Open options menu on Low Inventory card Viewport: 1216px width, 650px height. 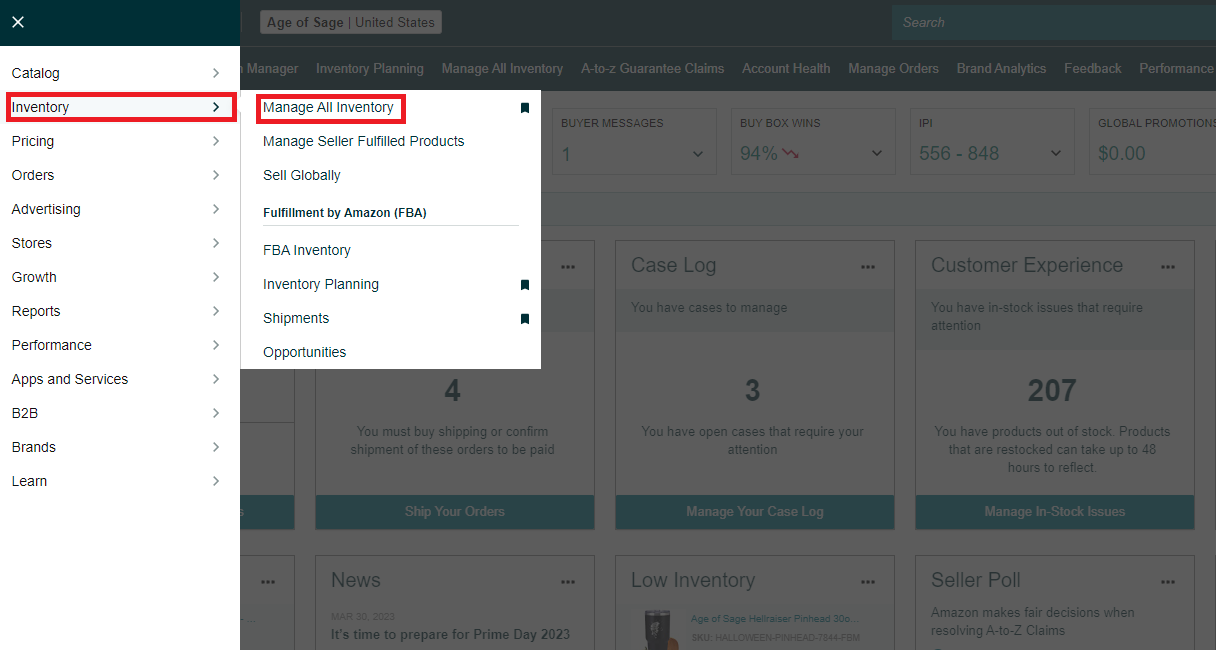(x=868, y=582)
